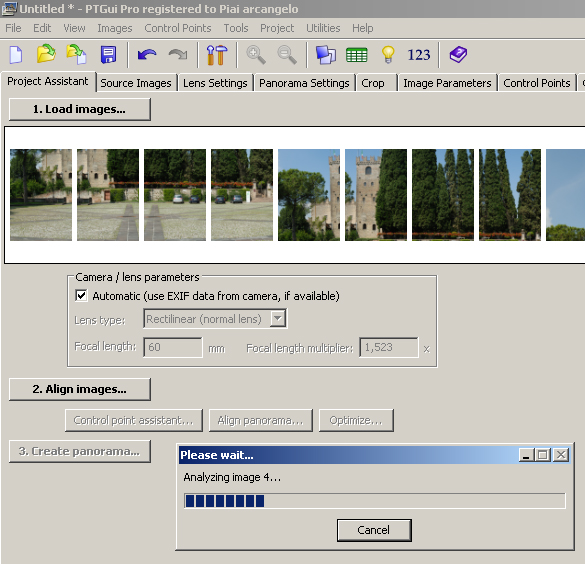Click the Focal length input field
Image resolution: width=585 pixels, height=564 pixels.
pyautogui.click(x=173, y=347)
